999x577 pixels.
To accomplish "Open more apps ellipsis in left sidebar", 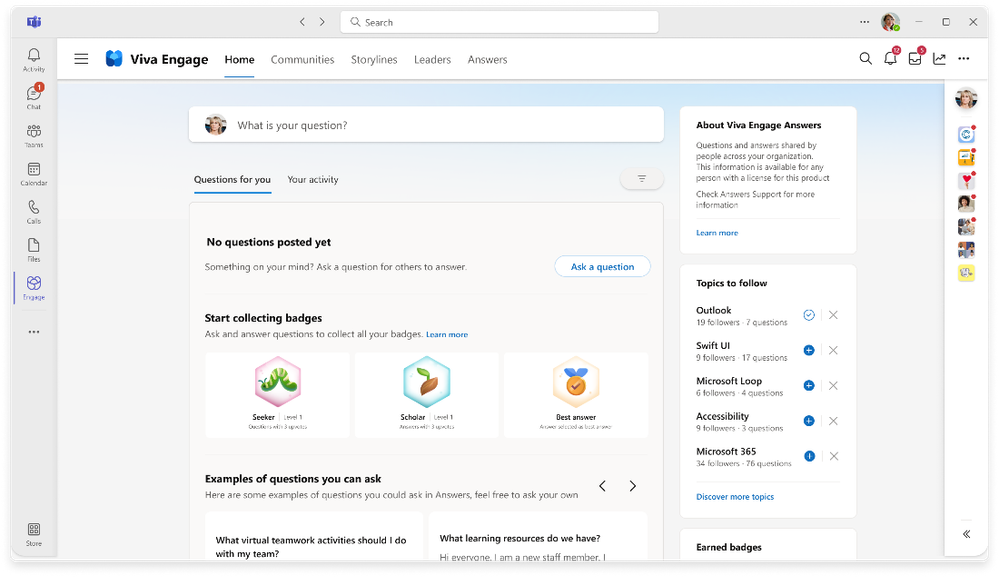I will point(34,332).
